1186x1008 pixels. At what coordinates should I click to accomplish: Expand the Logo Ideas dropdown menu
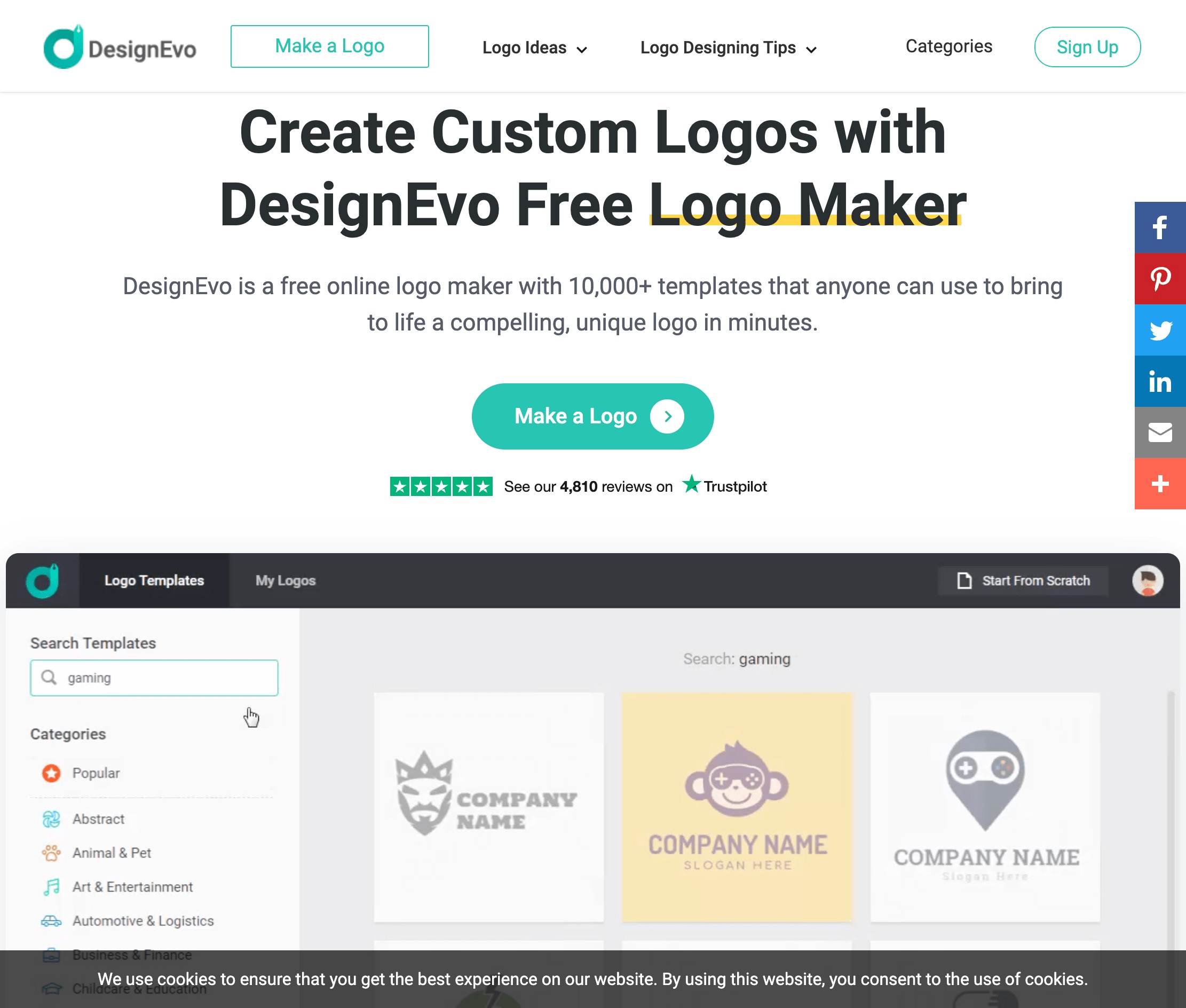click(x=535, y=48)
